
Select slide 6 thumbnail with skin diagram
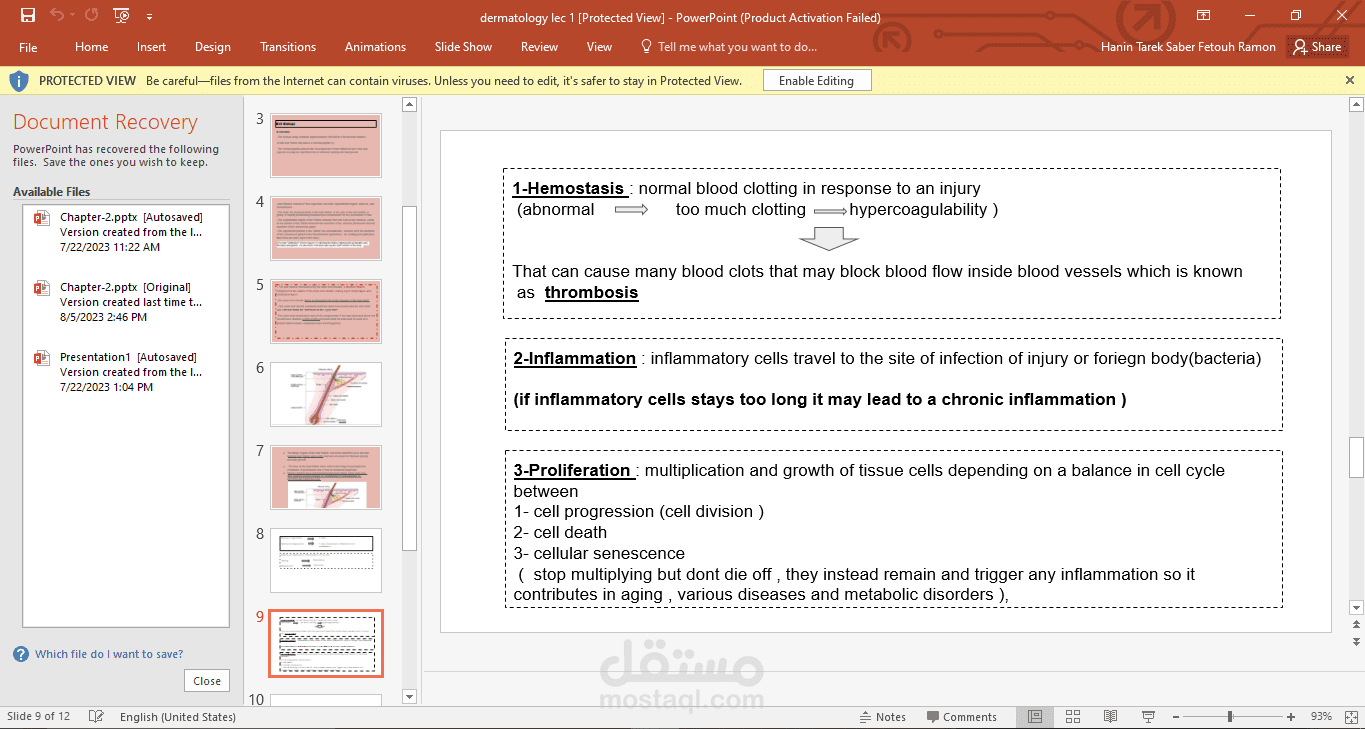(326, 394)
